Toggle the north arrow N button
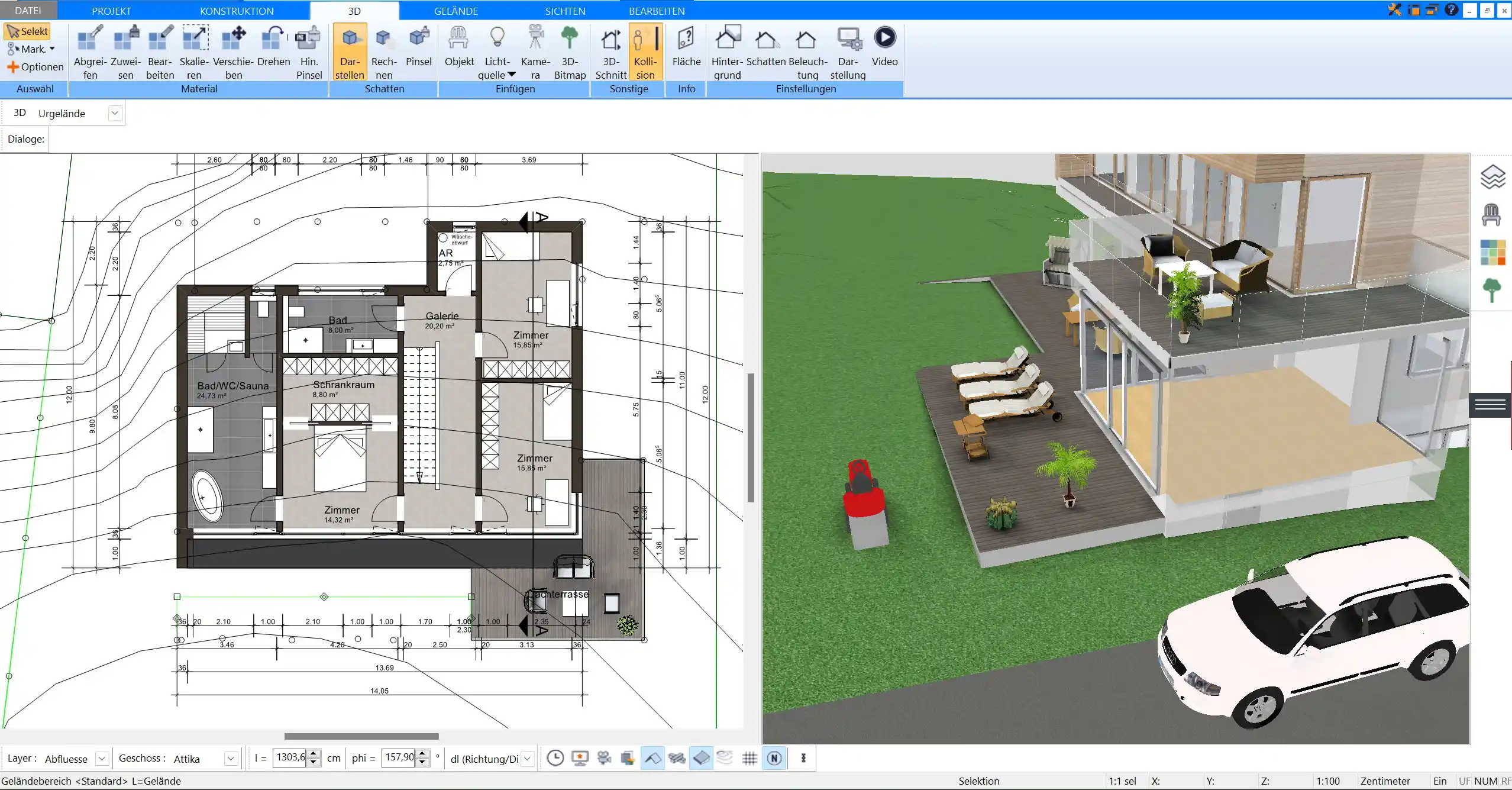The height and width of the screenshot is (790, 1512). click(x=774, y=758)
